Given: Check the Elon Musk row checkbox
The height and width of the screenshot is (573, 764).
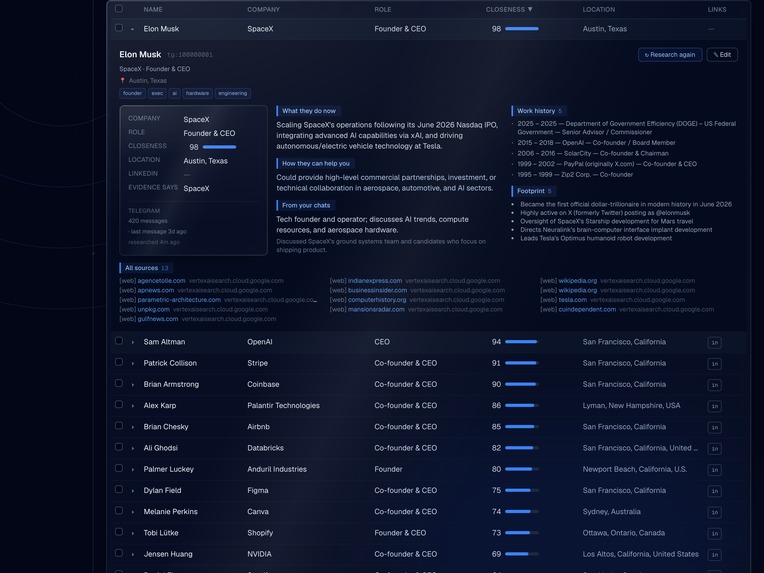Looking at the screenshot, I should [119, 28].
